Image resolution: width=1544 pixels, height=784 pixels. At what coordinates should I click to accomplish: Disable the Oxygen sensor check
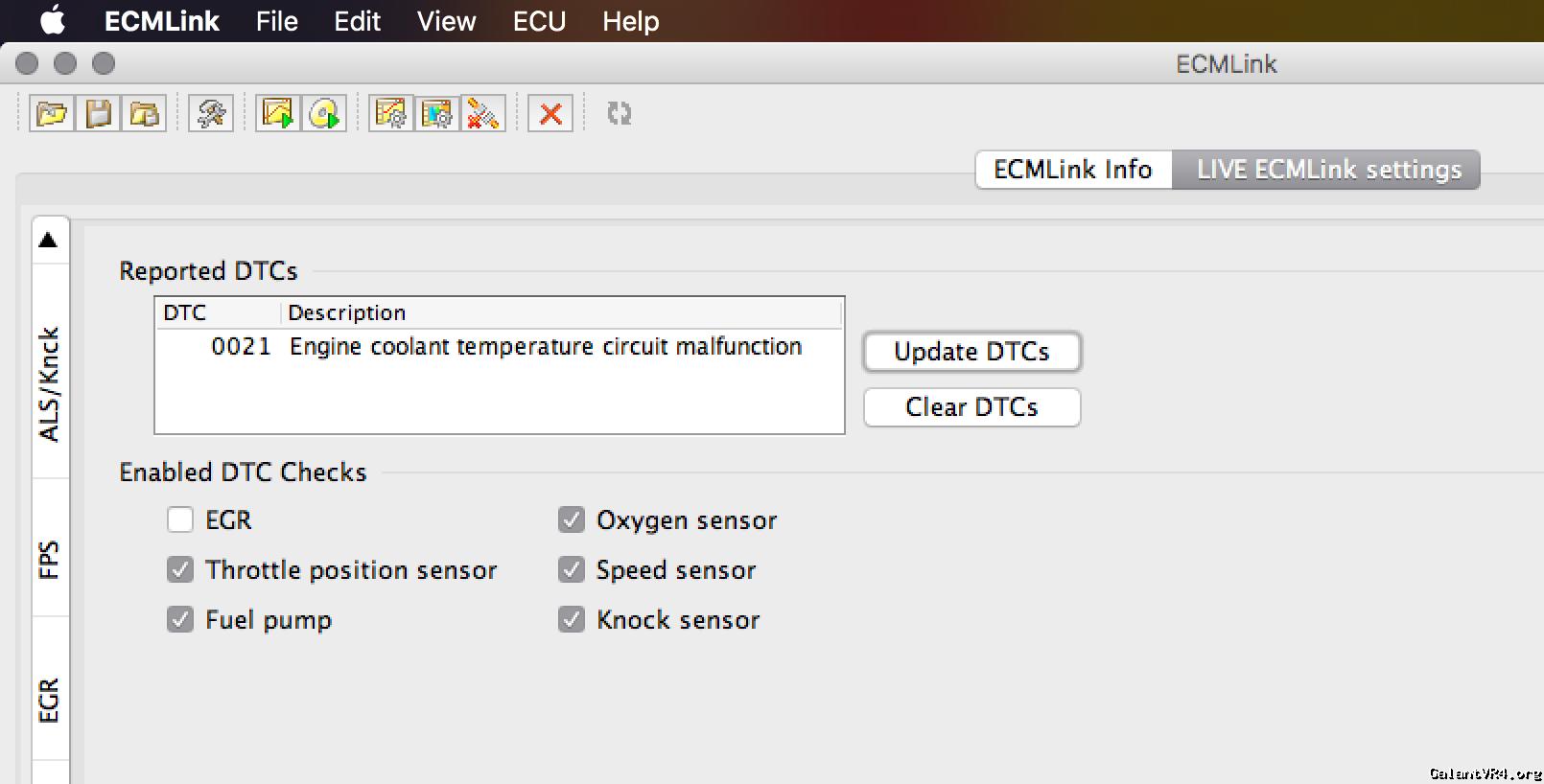pyautogui.click(x=572, y=520)
